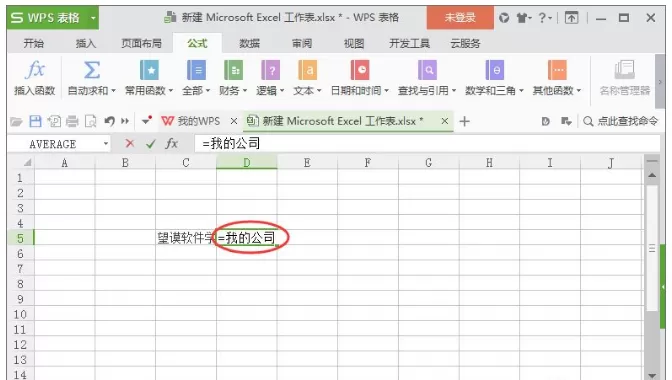The height and width of the screenshot is (380, 672).
Task: Cancel formula entry with red X
Action: point(129,144)
